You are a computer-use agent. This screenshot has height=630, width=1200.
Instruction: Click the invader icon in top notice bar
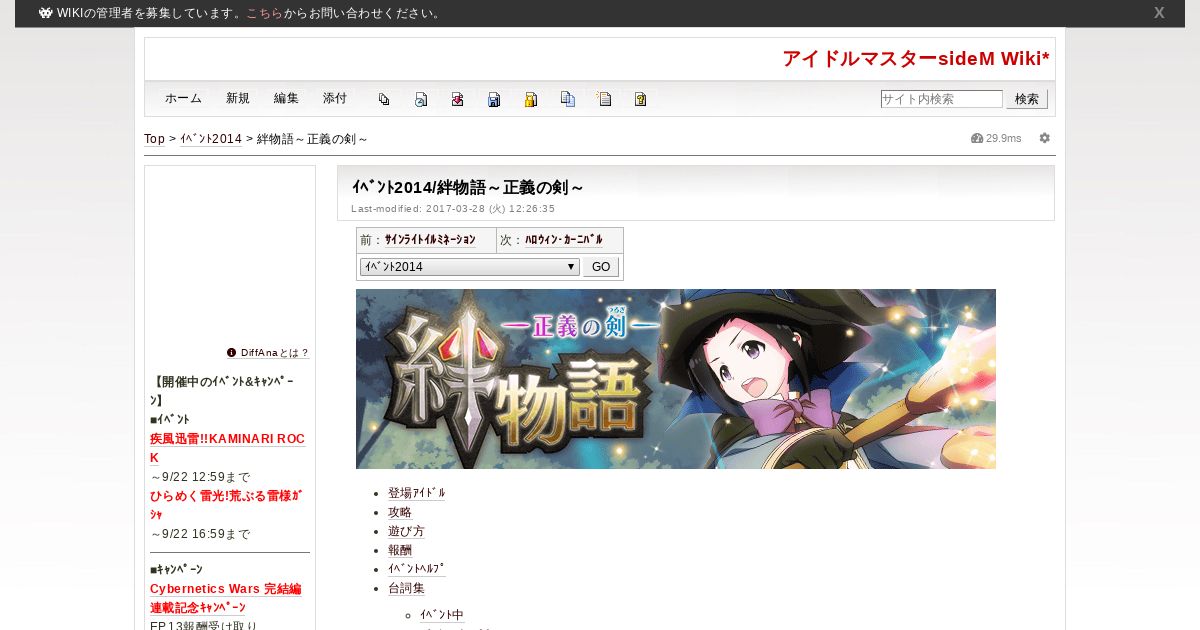[46, 13]
